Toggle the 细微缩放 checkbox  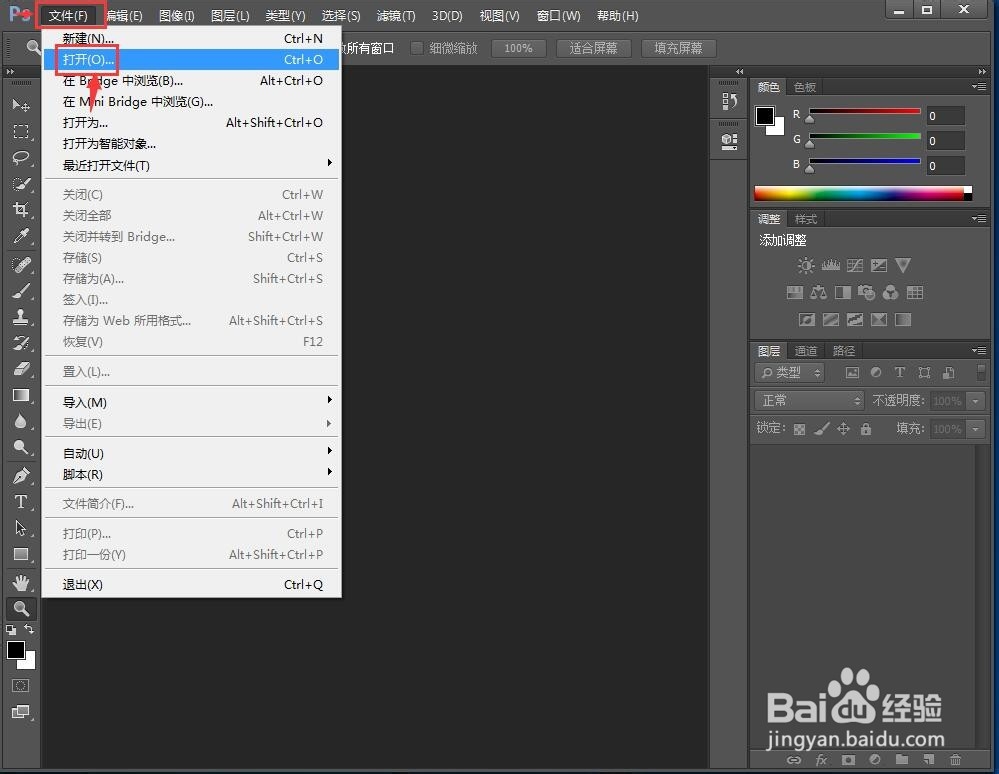point(417,48)
